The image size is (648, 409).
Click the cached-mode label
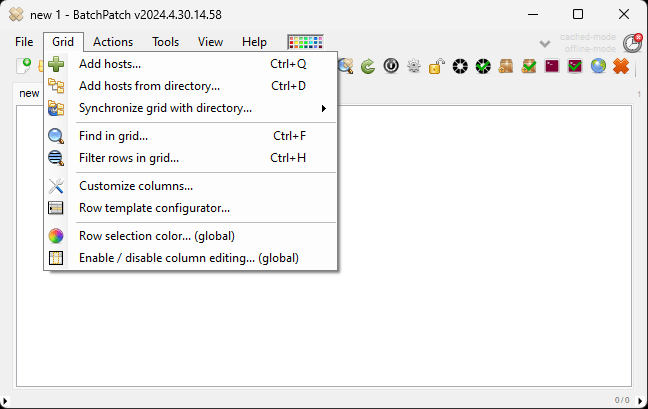[x=588, y=37]
